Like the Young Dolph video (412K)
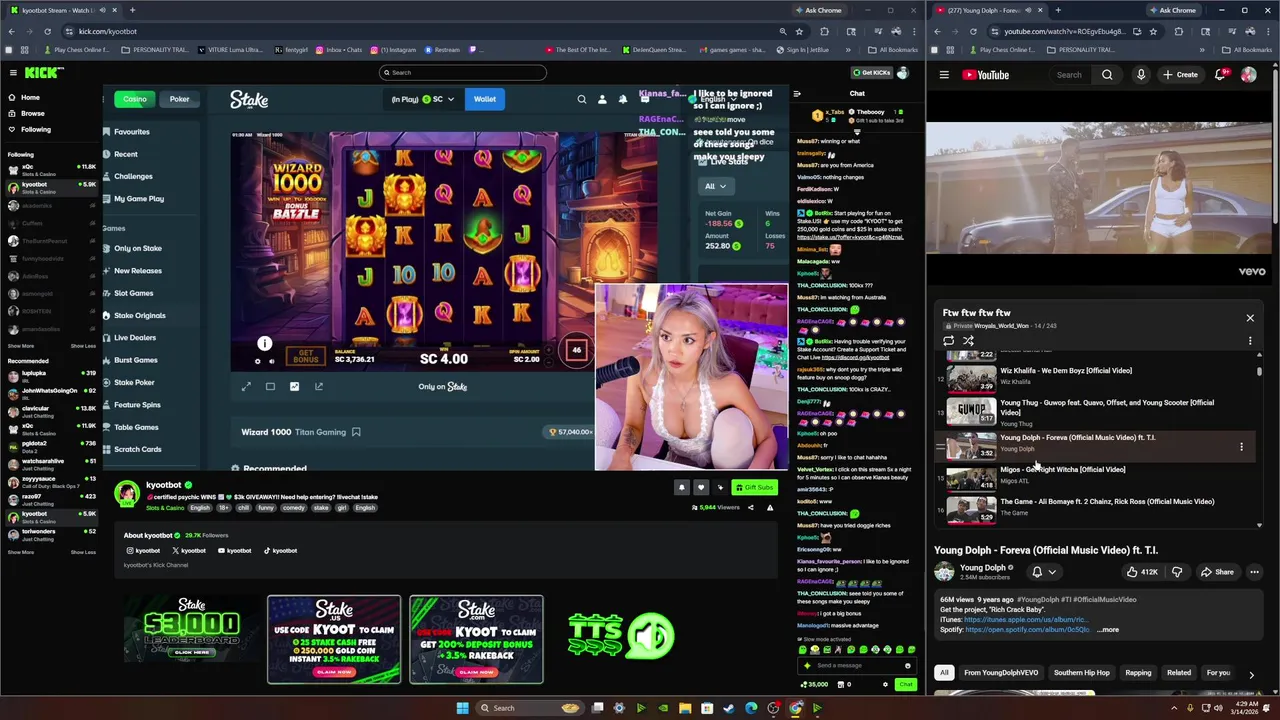Viewport: 1280px width, 720px height. [1142, 572]
